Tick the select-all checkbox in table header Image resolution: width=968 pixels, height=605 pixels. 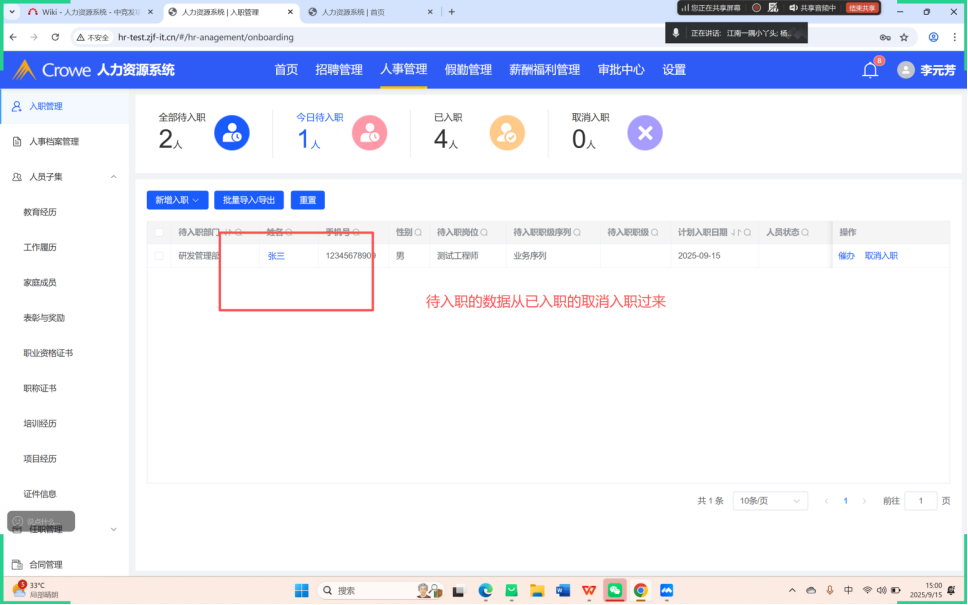[159, 232]
